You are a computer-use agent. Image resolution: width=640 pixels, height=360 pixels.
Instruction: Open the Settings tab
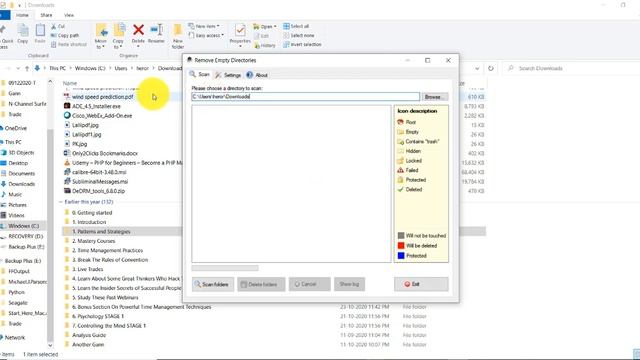228,75
